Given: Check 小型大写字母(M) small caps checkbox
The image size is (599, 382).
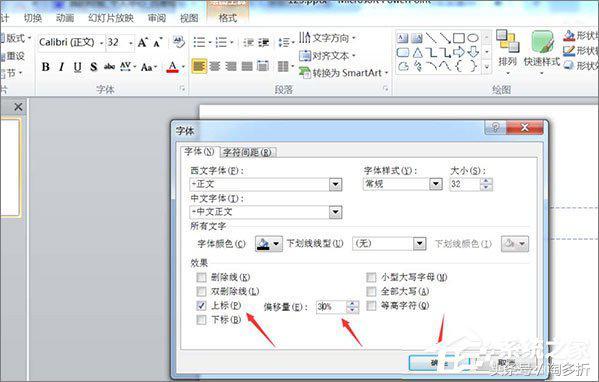Looking at the screenshot, I should point(371,277).
